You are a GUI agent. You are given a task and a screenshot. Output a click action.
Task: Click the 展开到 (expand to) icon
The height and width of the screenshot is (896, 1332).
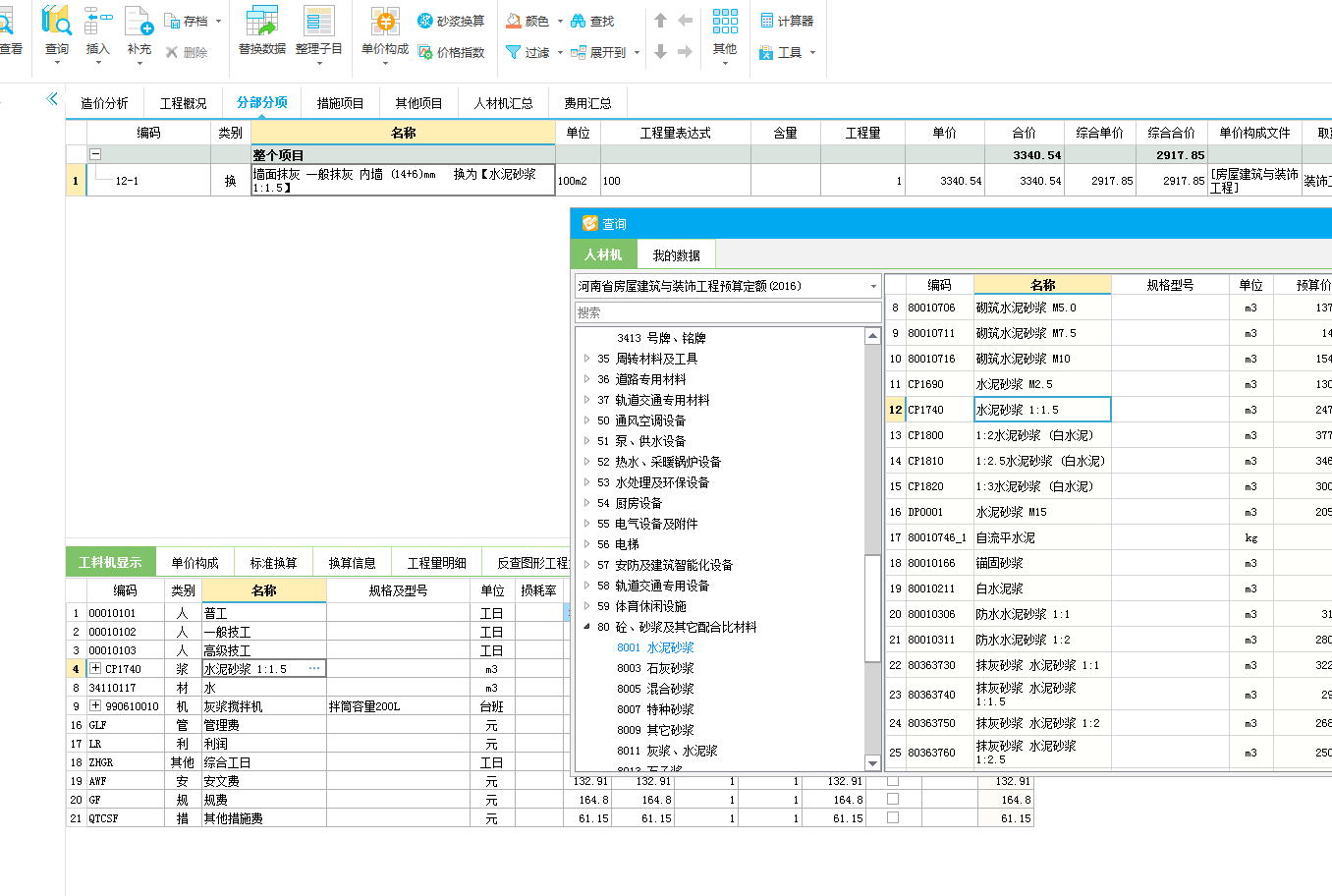pos(579,52)
